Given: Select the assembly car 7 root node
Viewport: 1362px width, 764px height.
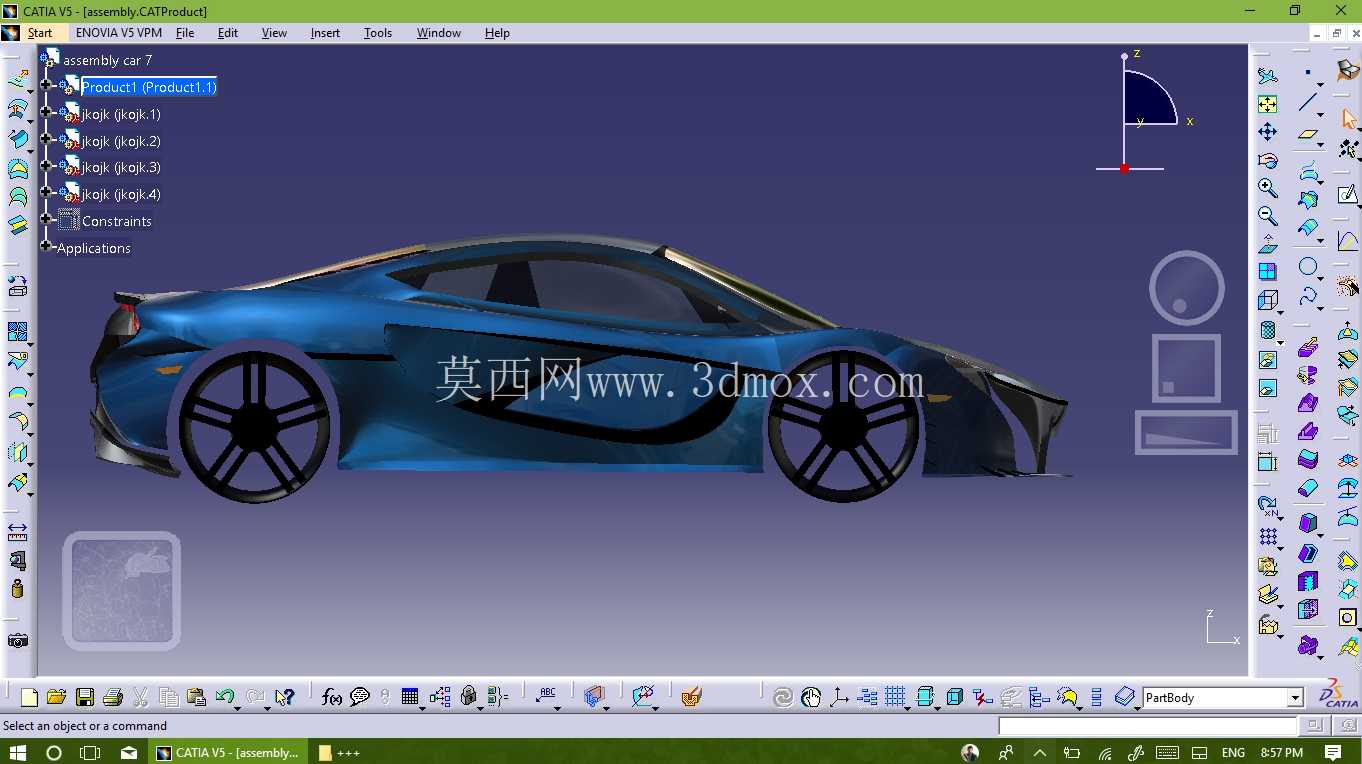Looking at the screenshot, I should pos(108,60).
